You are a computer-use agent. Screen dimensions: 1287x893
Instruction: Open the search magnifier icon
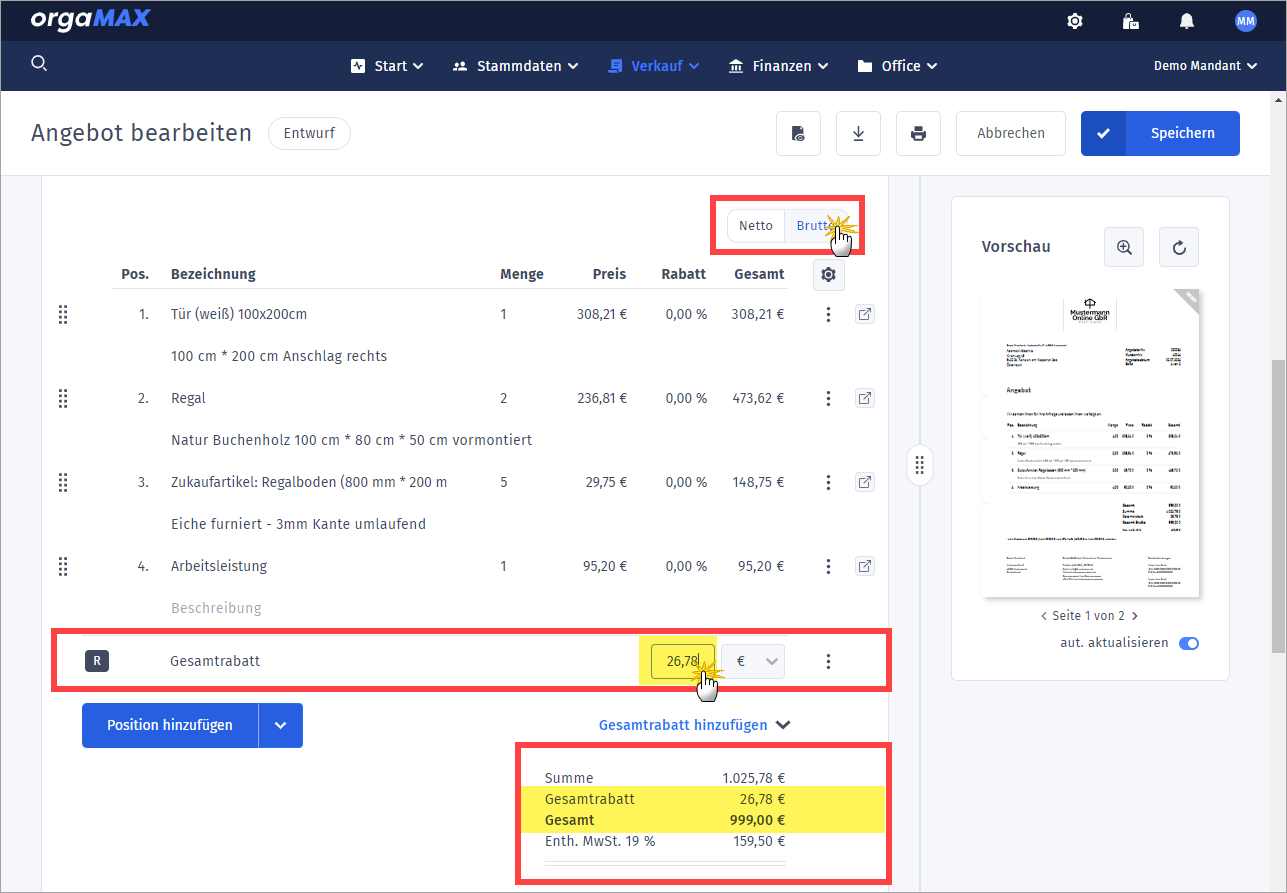click(39, 64)
